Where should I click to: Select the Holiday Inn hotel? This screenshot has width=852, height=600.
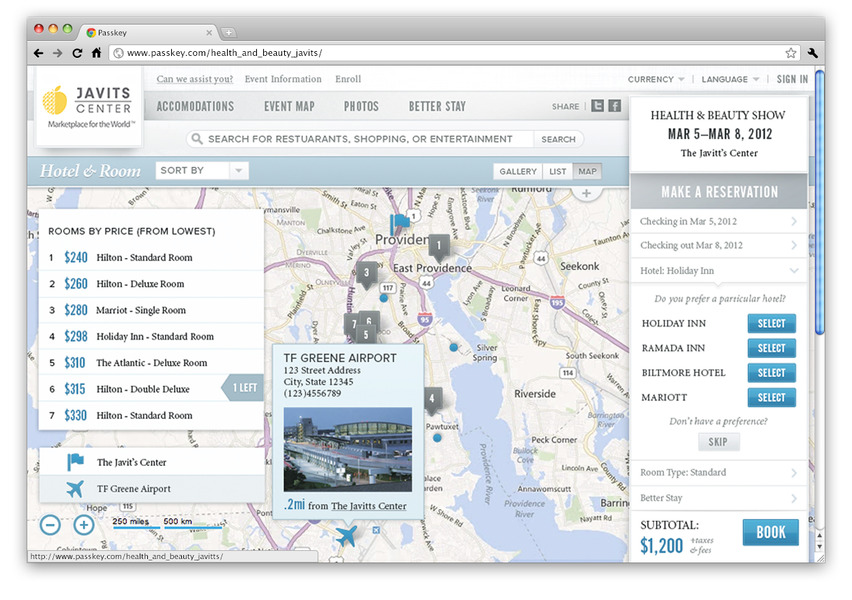(x=772, y=323)
